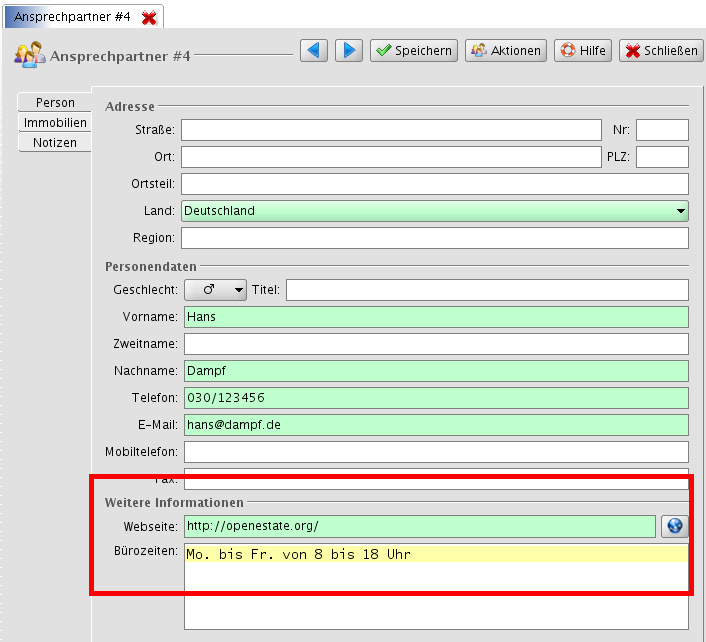This screenshot has height=642, width=706.
Task: Click the Speichern button
Action: [x=414, y=51]
